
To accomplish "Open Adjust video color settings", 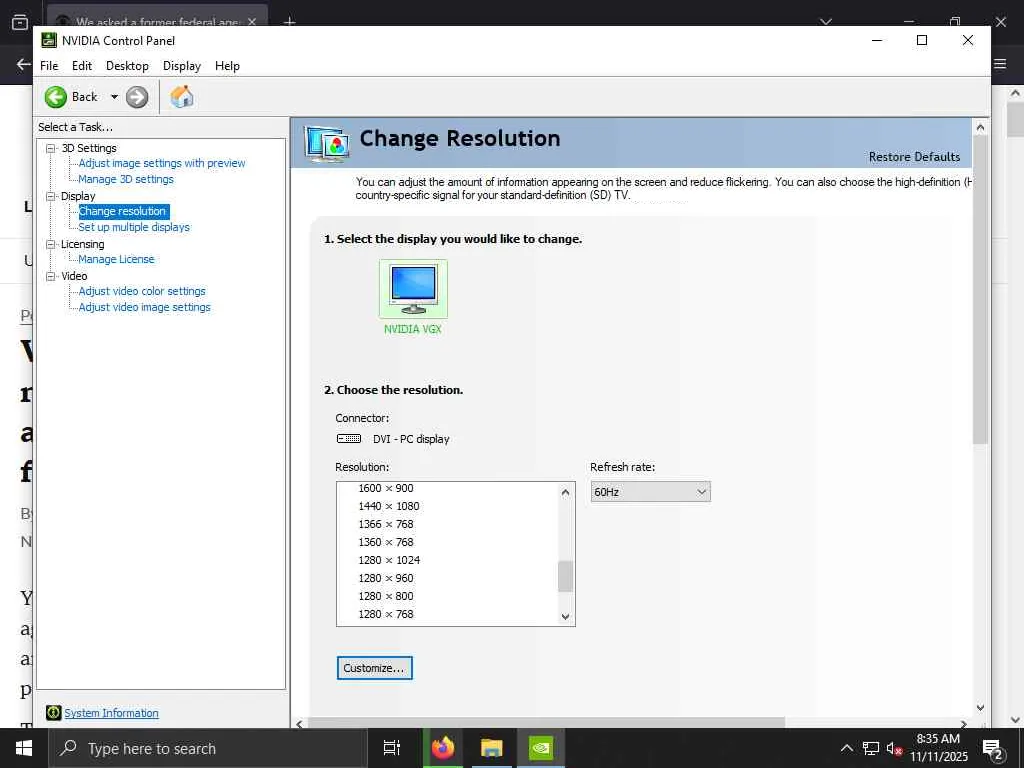I will (x=142, y=291).
